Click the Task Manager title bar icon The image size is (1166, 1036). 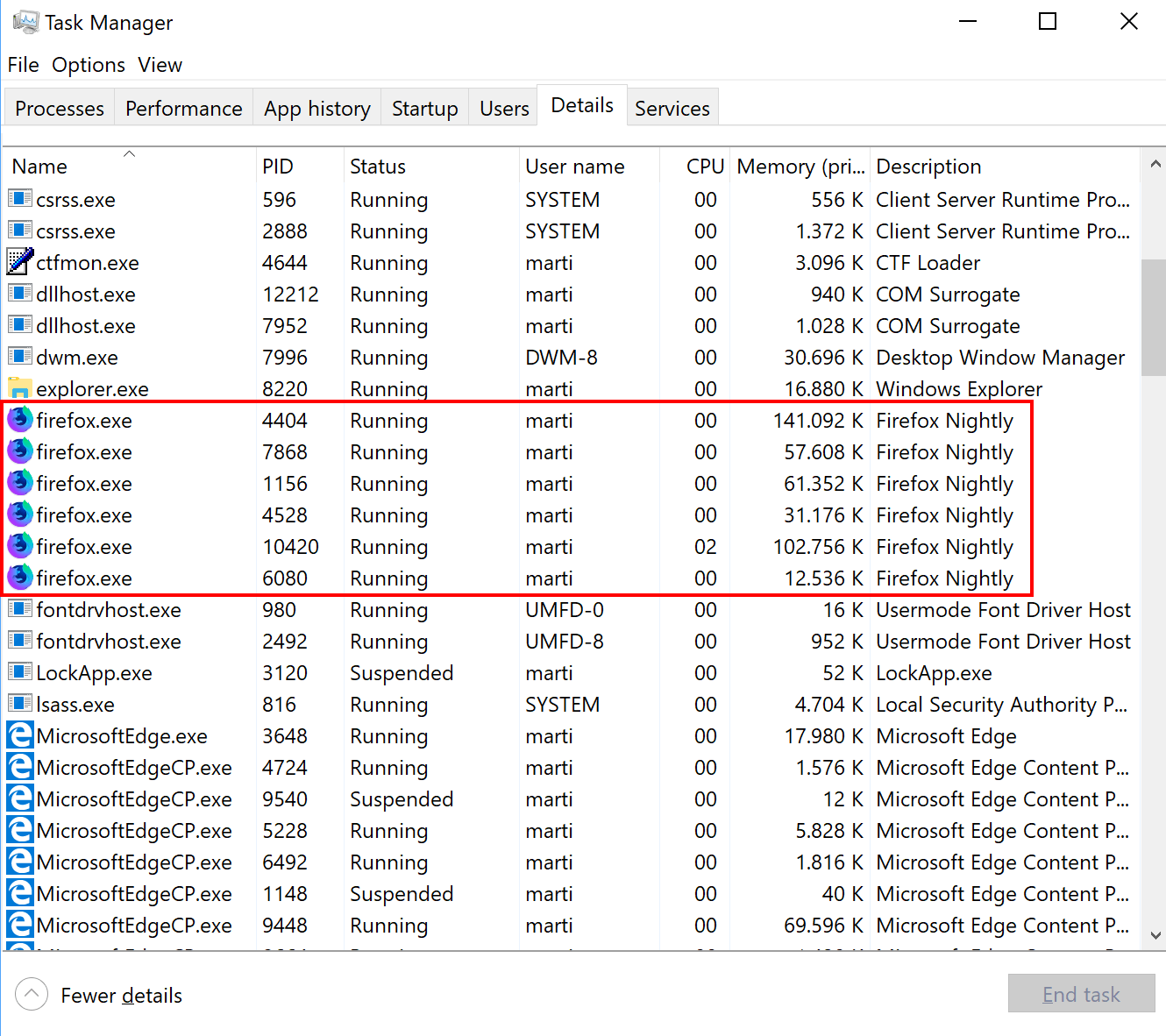click(25, 22)
